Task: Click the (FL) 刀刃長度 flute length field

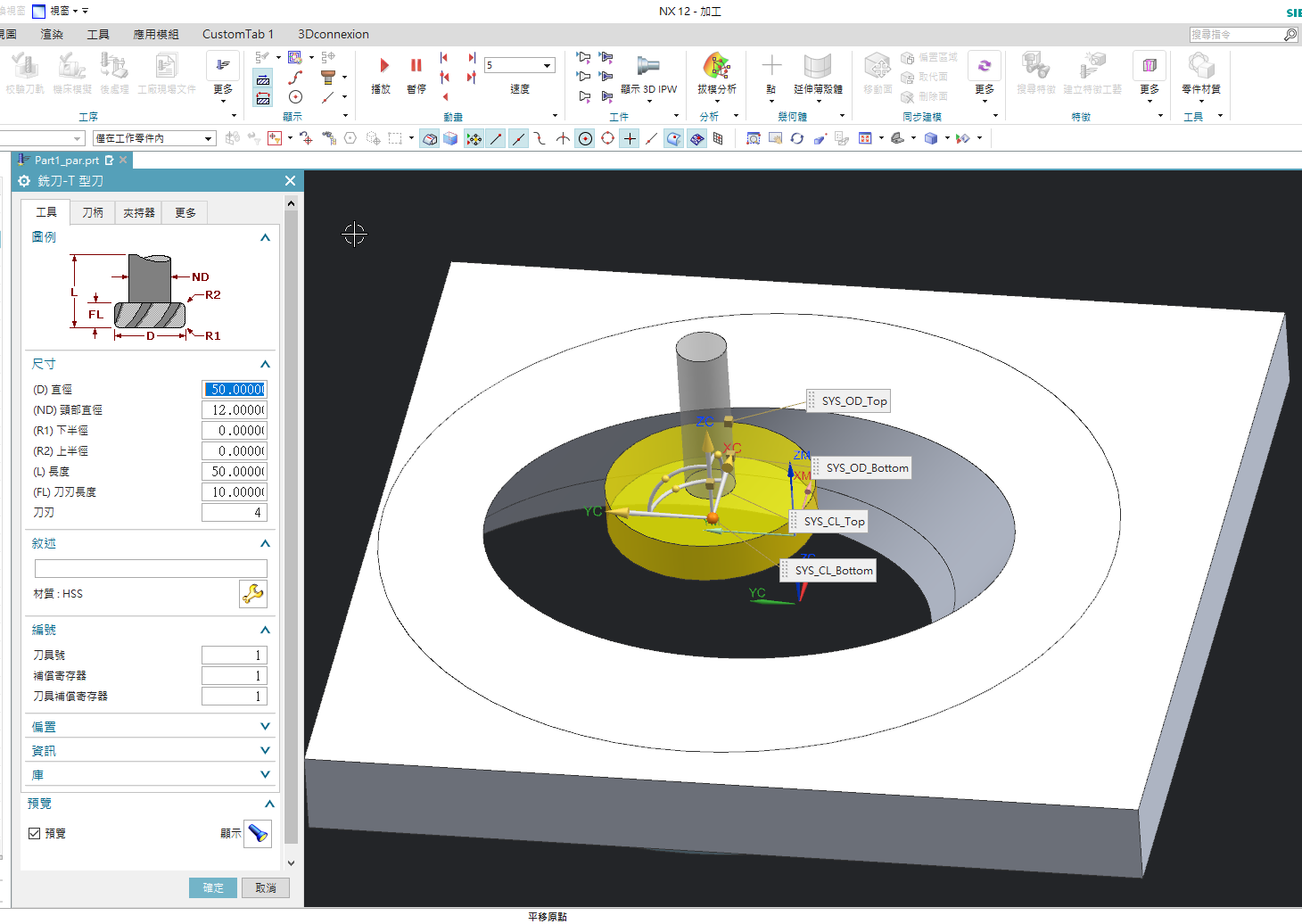Action: 235,491
